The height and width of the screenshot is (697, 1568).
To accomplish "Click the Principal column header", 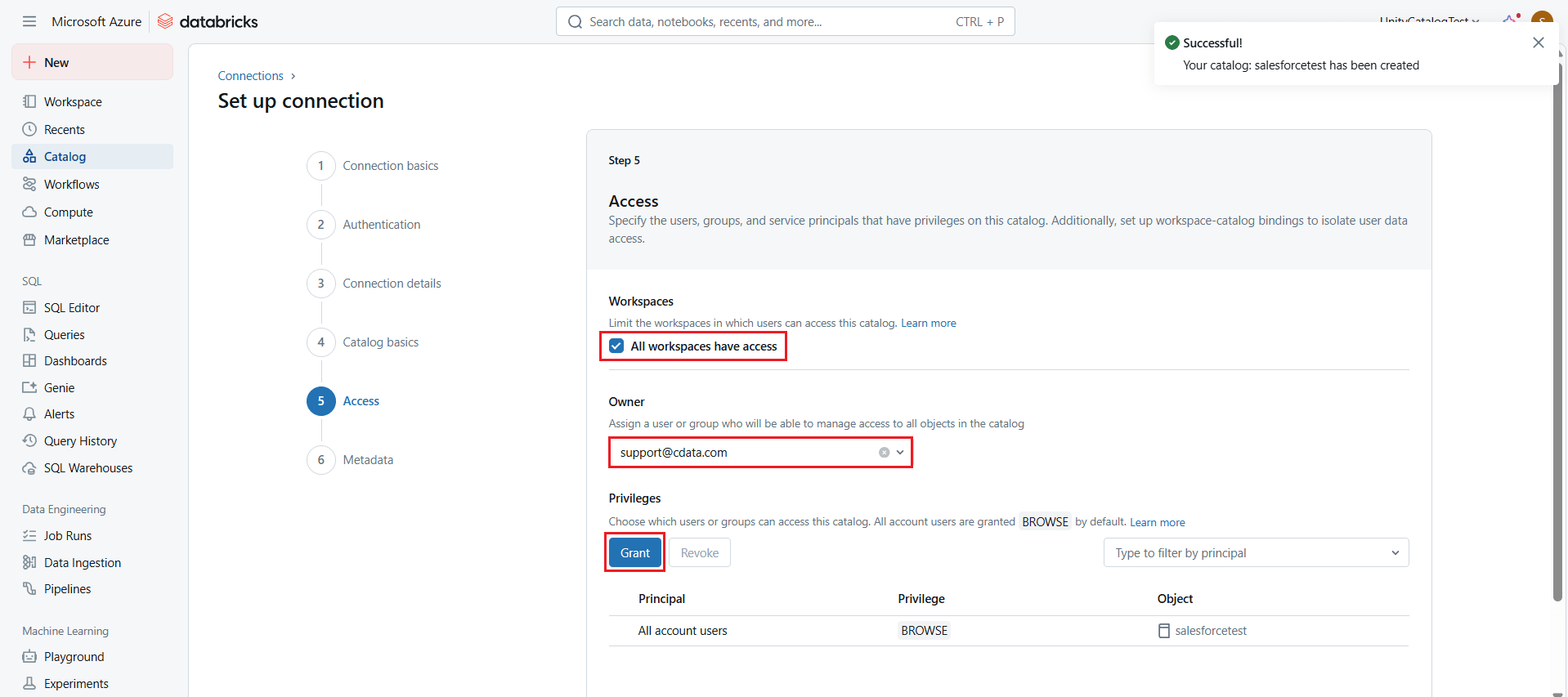I will coord(661,599).
